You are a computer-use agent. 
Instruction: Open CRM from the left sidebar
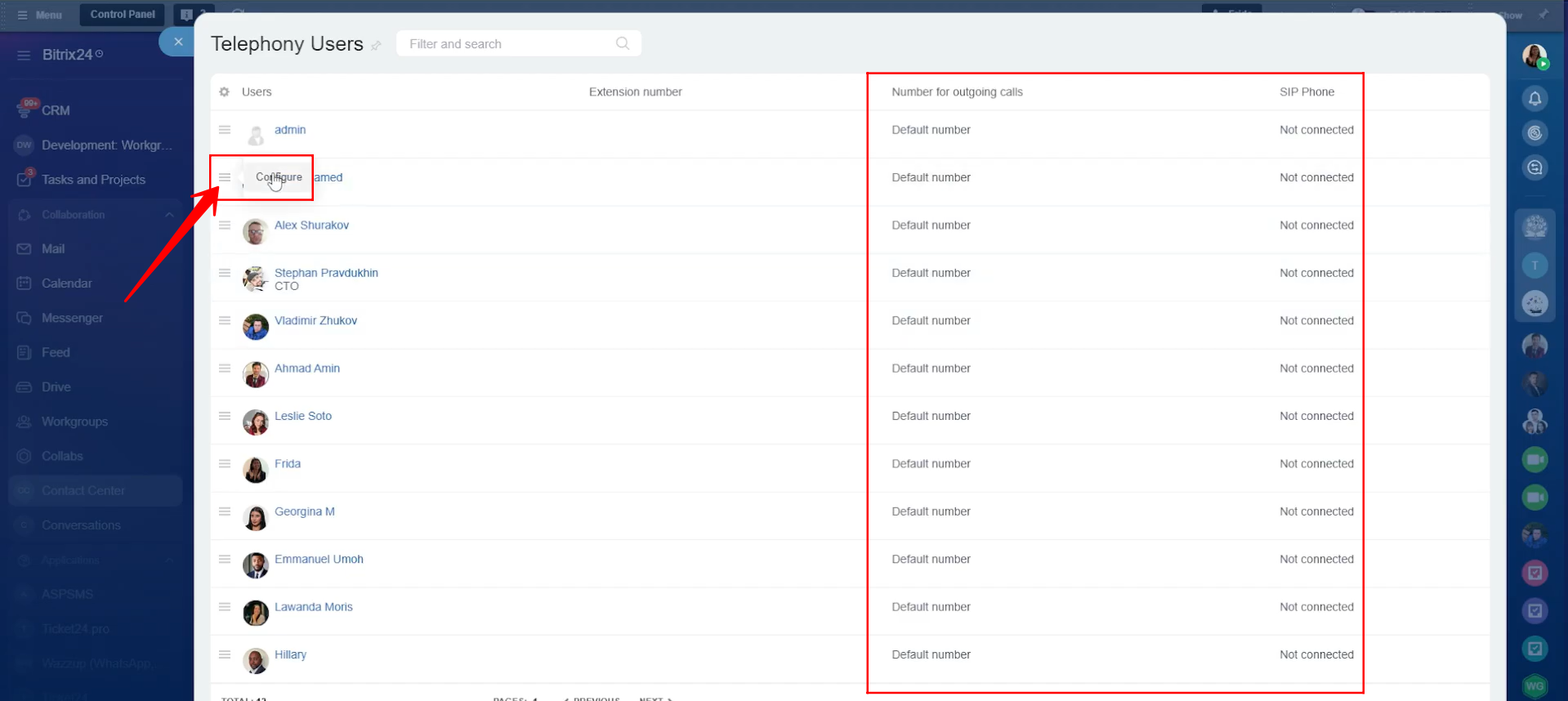click(56, 110)
